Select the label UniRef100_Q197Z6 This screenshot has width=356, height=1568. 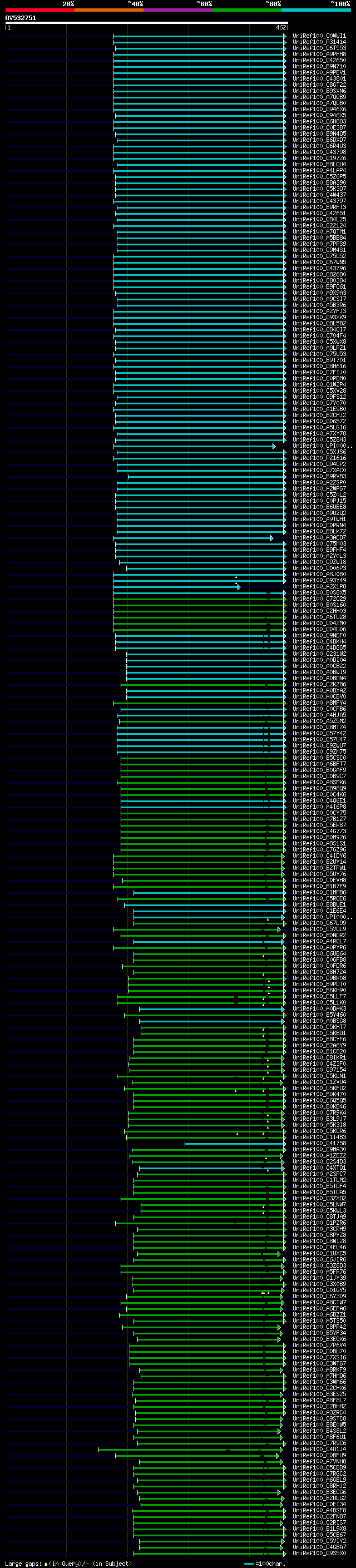tap(319, 159)
